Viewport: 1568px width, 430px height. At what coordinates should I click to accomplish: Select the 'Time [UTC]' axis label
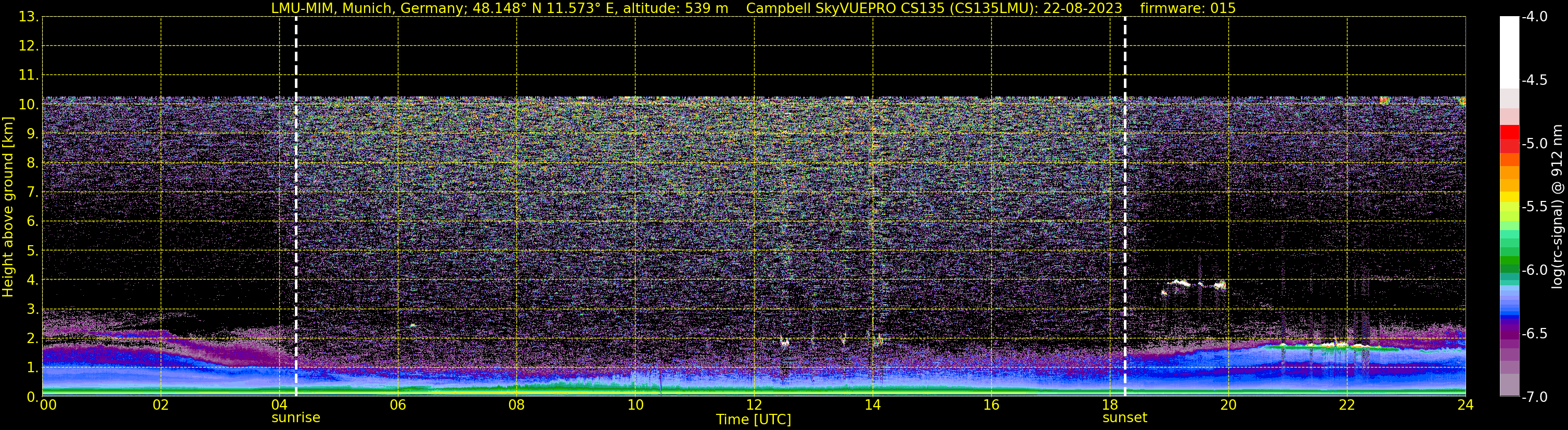click(754, 420)
